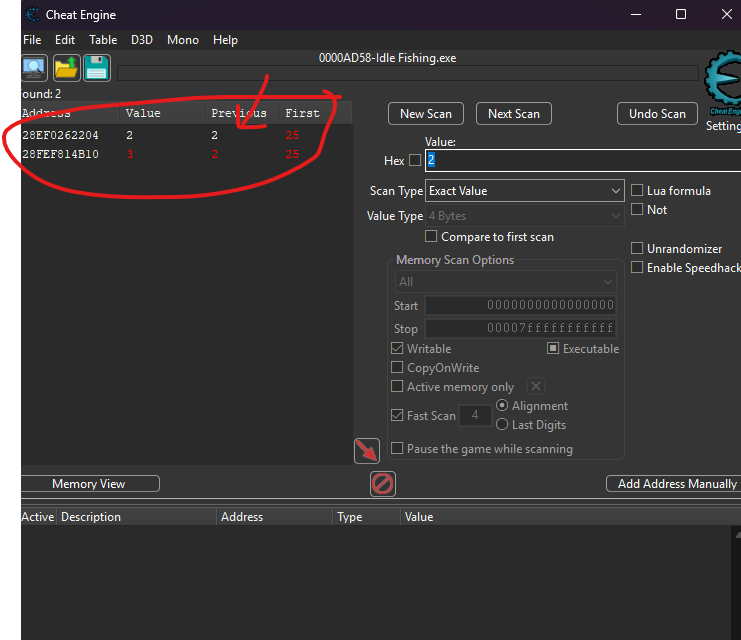The image size is (741, 640).
Task: Click the X next to Active memory only
Action: click(x=536, y=387)
